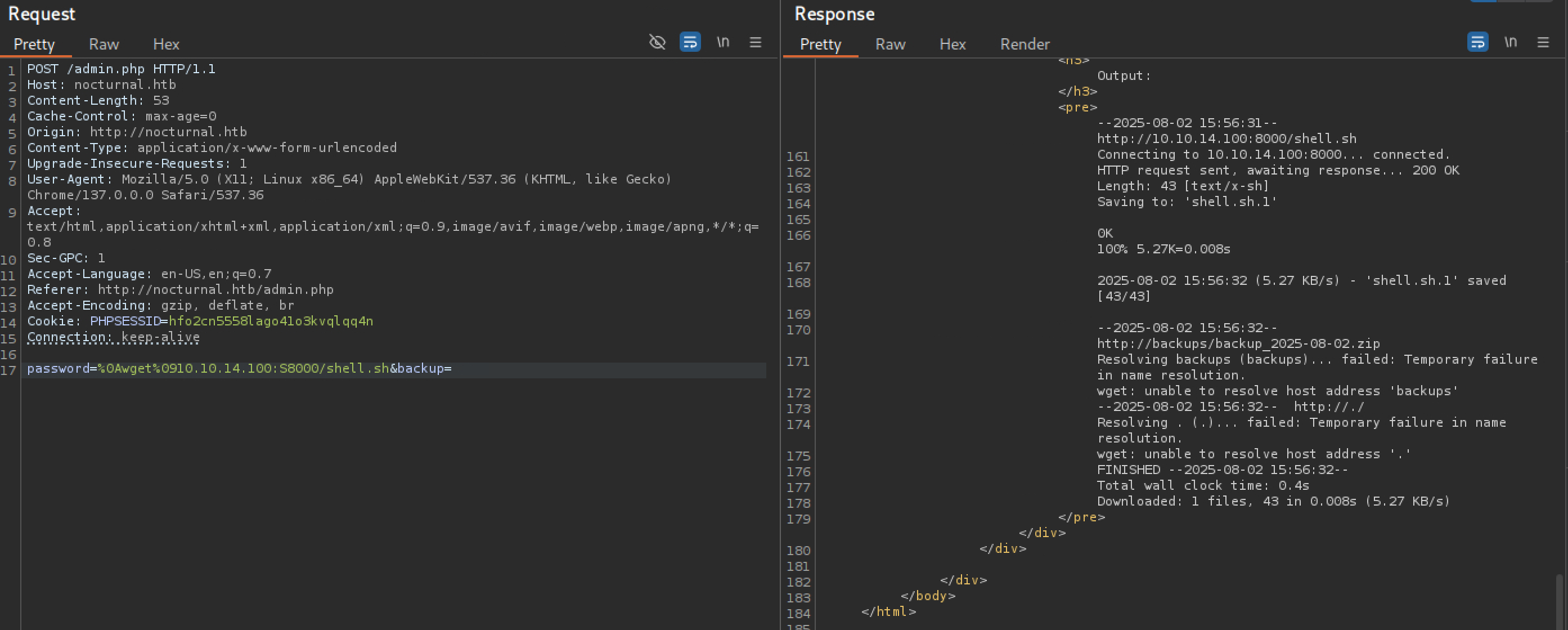Switch to the Request Hex tab
The image size is (1568, 630).
(x=166, y=44)
